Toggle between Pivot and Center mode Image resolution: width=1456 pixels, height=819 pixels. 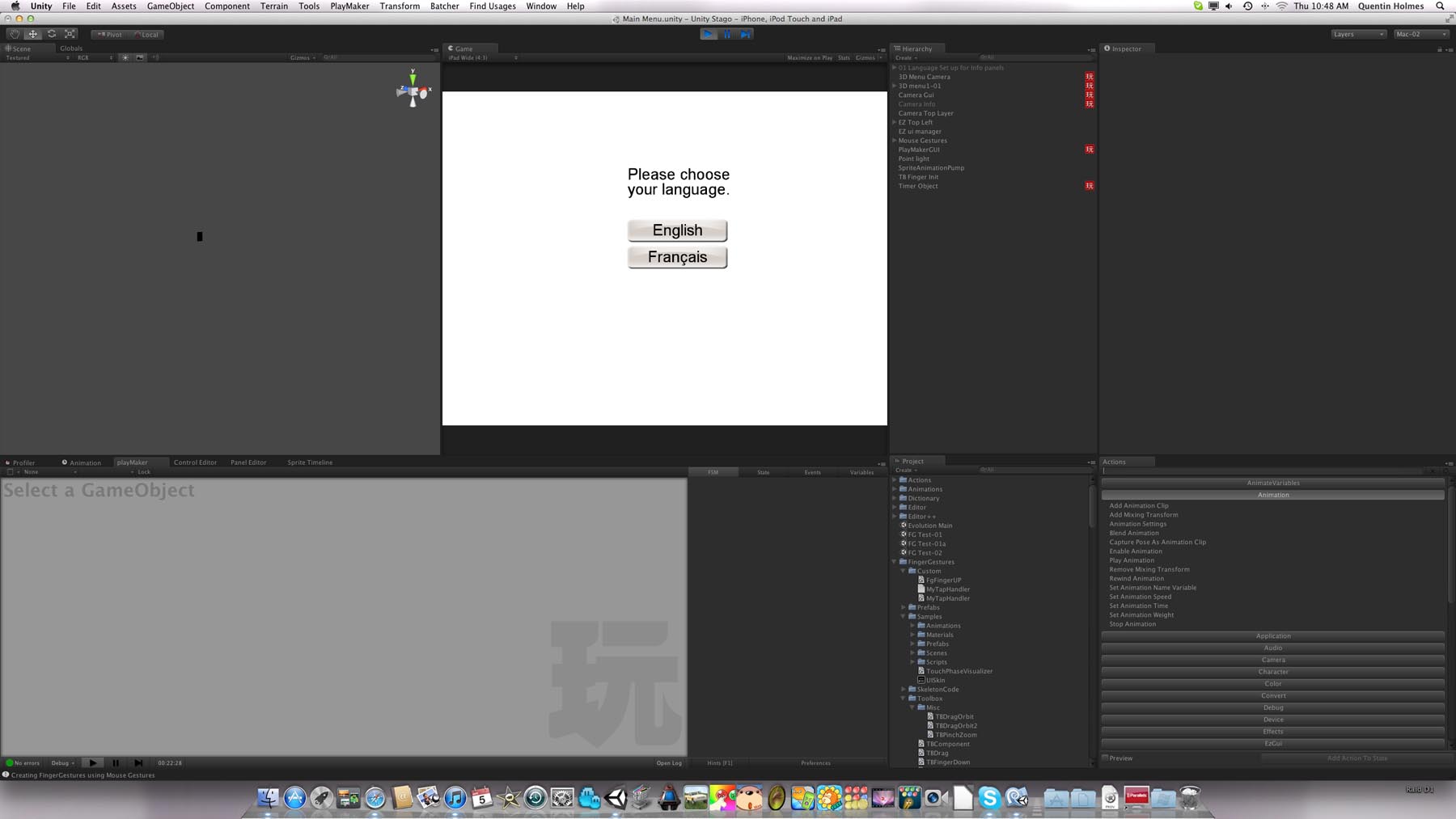[111, 34]
